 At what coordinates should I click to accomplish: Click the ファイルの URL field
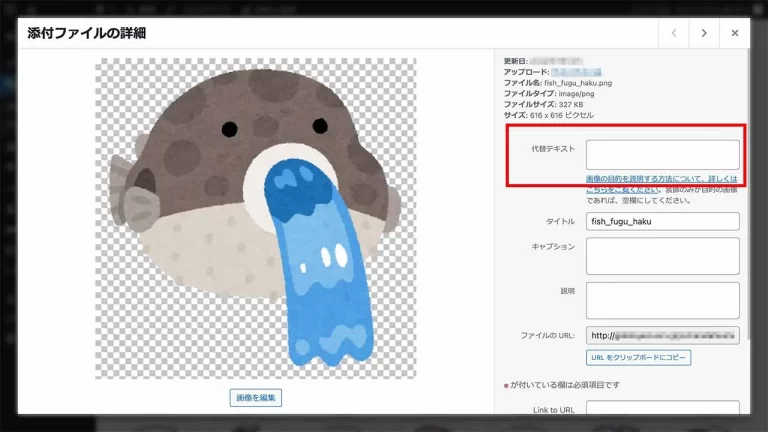point(663,336)
